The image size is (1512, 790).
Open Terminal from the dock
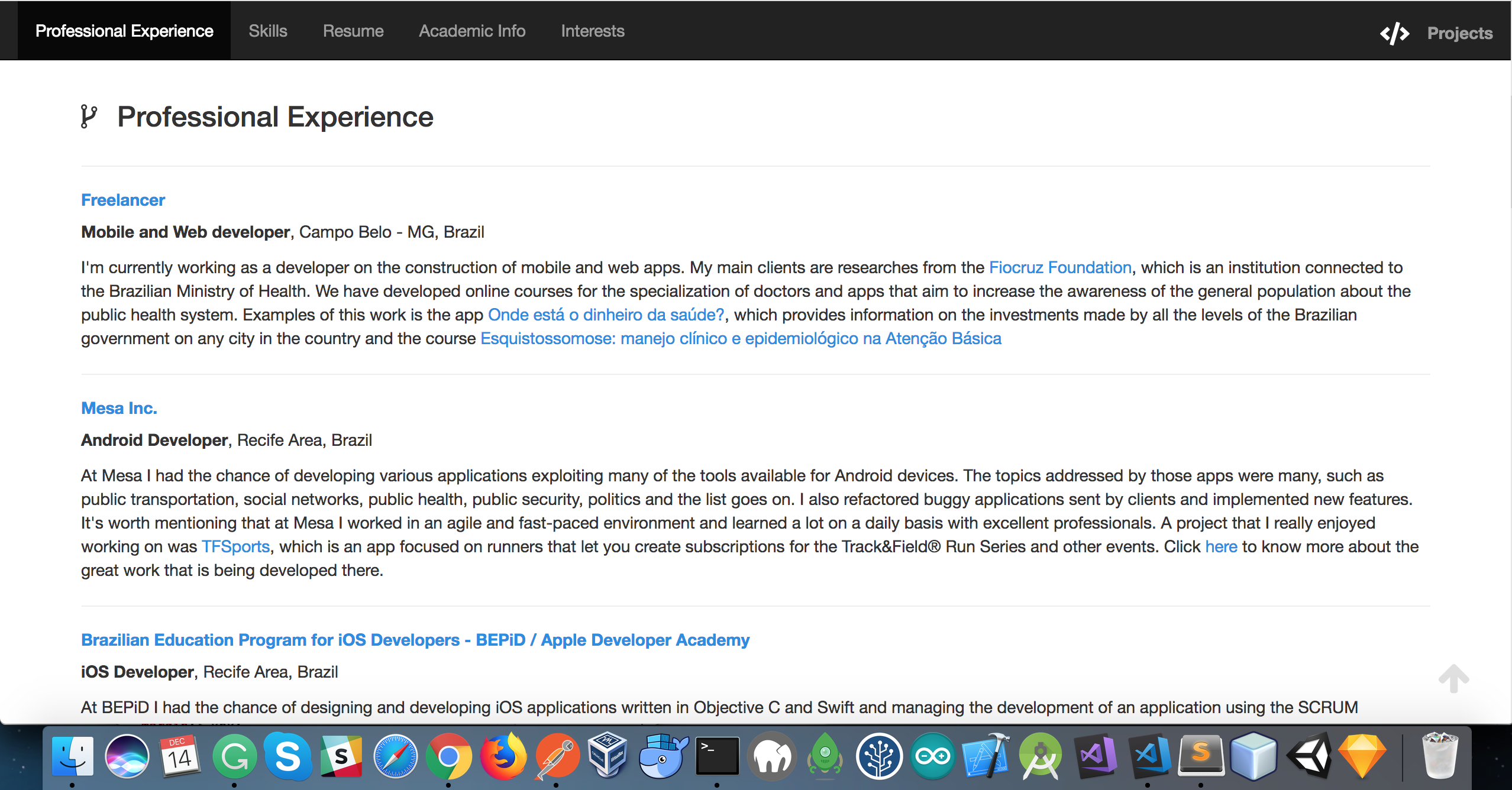coord(717,756)
